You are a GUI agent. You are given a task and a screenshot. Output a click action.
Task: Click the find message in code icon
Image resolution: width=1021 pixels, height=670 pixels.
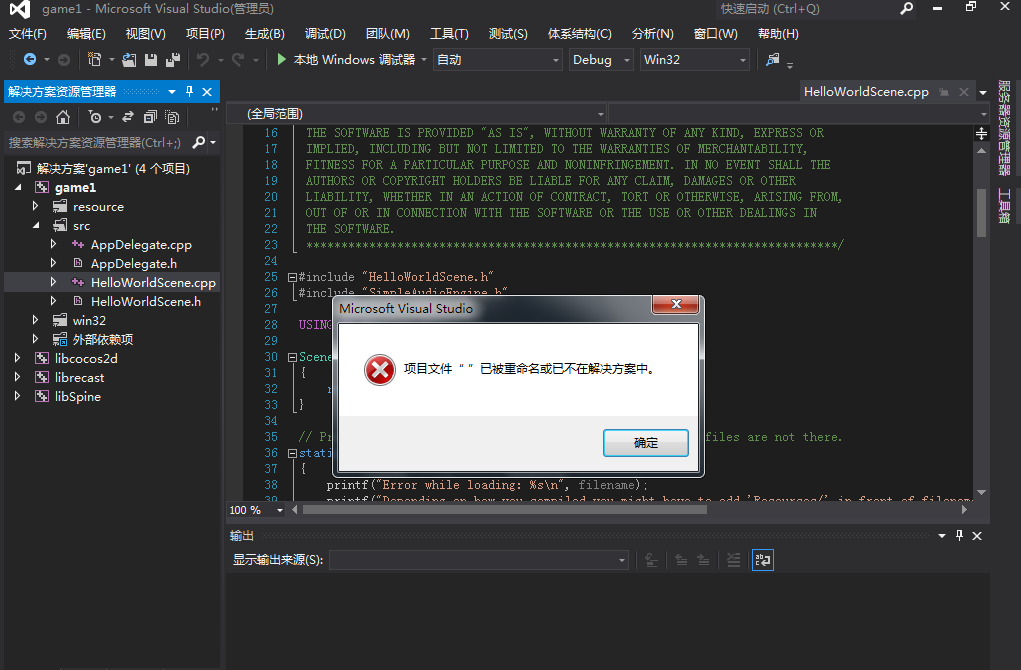click(x=651, y=560)
